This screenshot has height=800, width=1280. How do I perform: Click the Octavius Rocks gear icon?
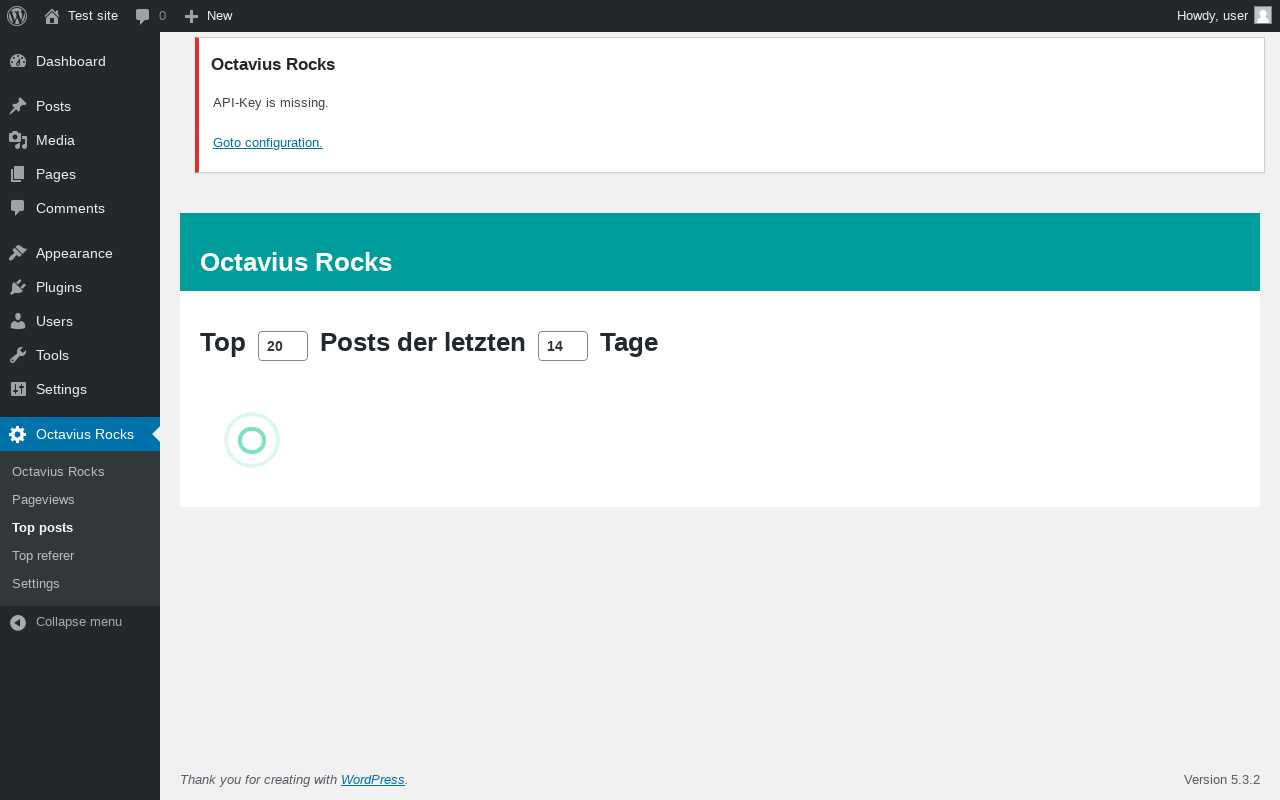18,434
